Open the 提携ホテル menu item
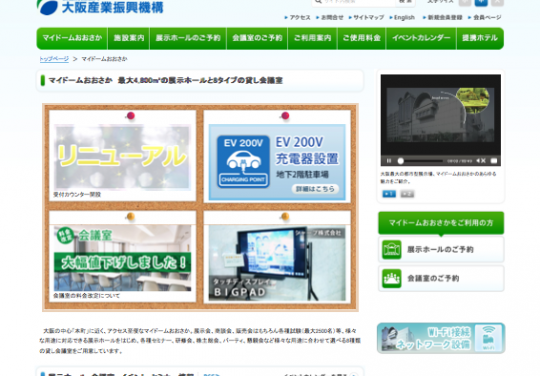 [480, 38]
